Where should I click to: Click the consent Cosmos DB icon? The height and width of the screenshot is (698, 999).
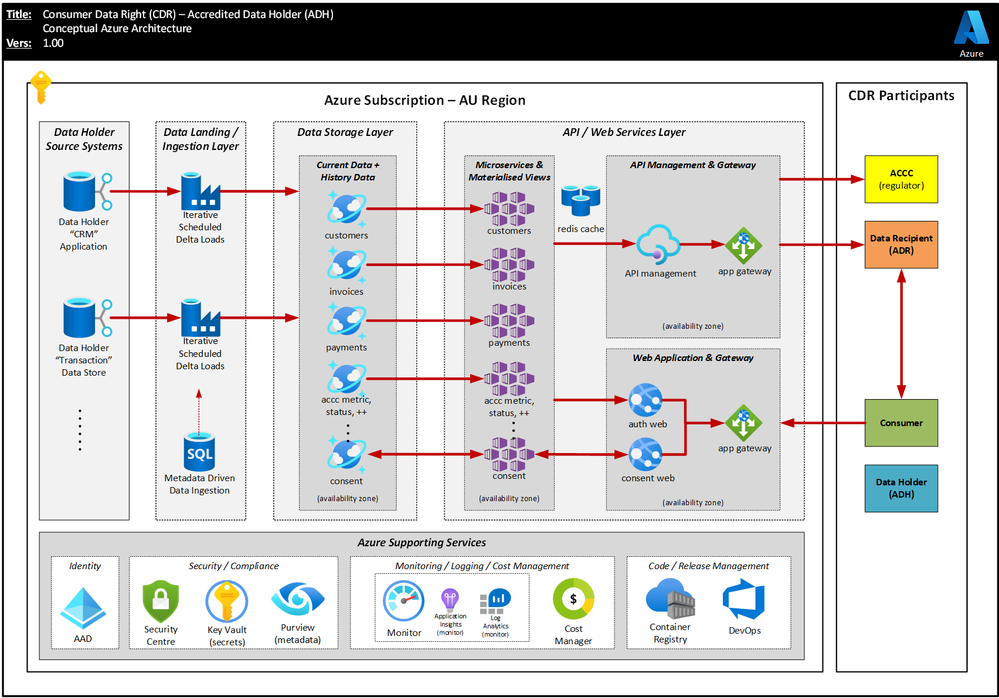point(347,453)
